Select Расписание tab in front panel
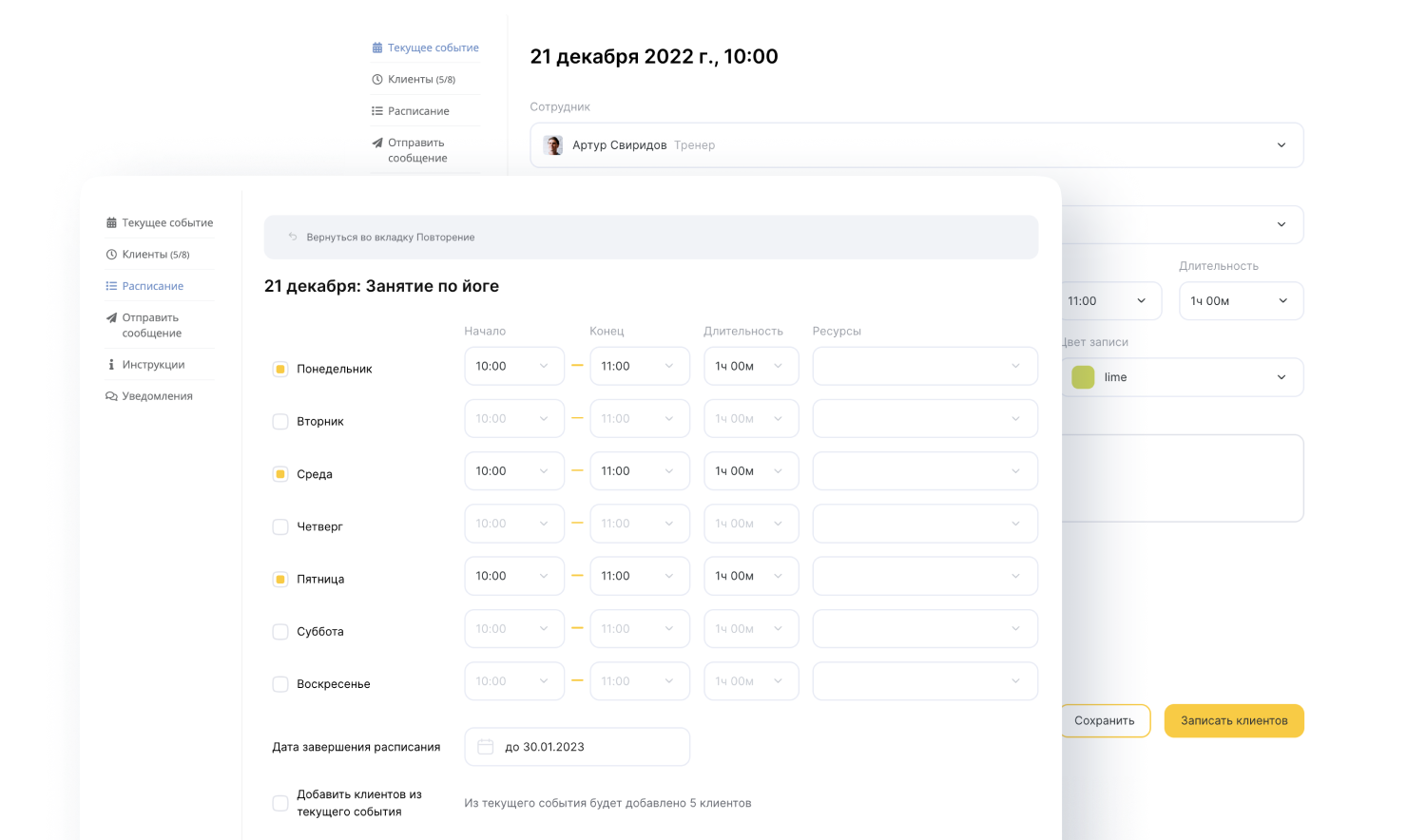 click(x=145, y=286)
